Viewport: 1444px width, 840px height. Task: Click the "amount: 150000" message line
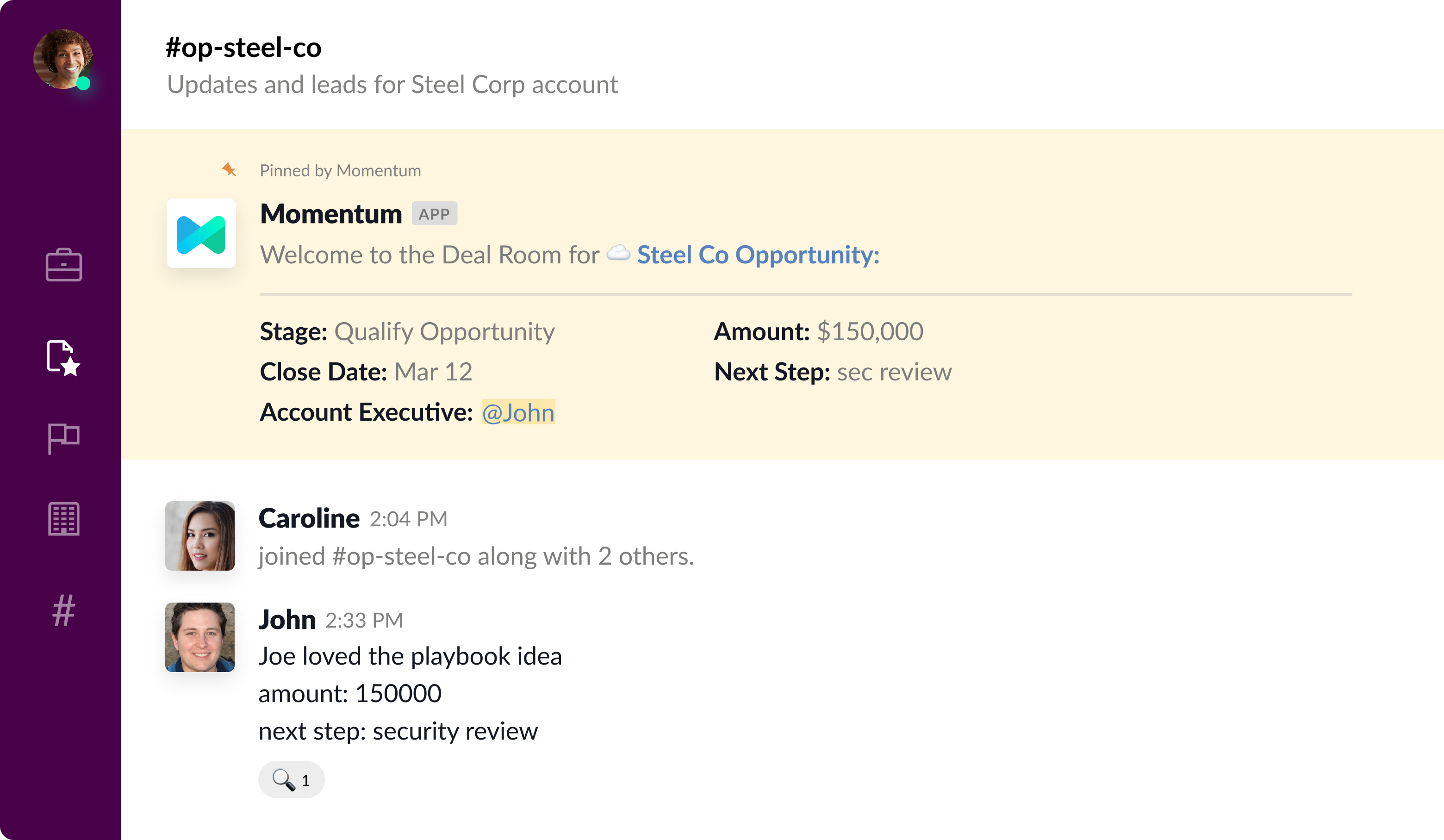pyautogui.click(x=350, y=694)
